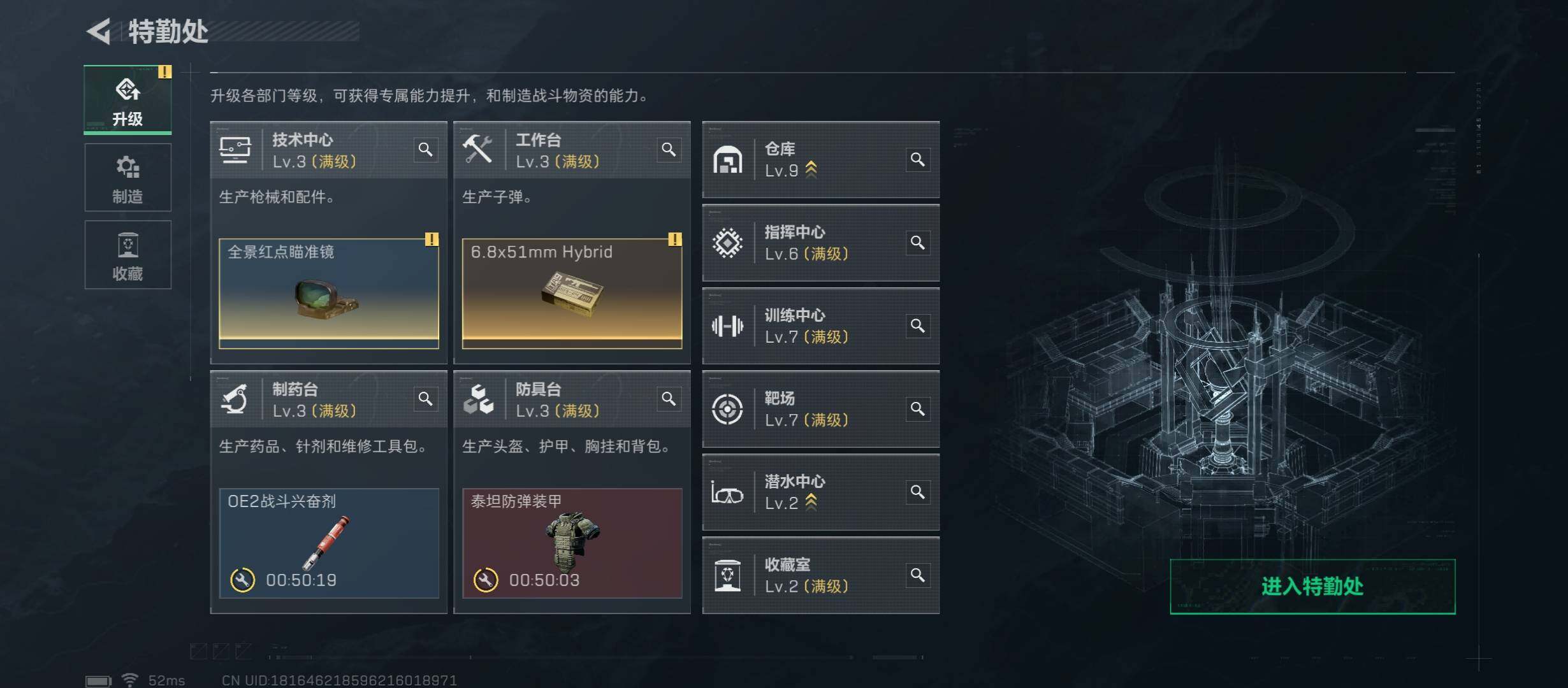The width and height of the screenshot is (1568, 688).
Task: Collect the 6.8x51mm Hybrid ammo card
Action: coord(572,293)
